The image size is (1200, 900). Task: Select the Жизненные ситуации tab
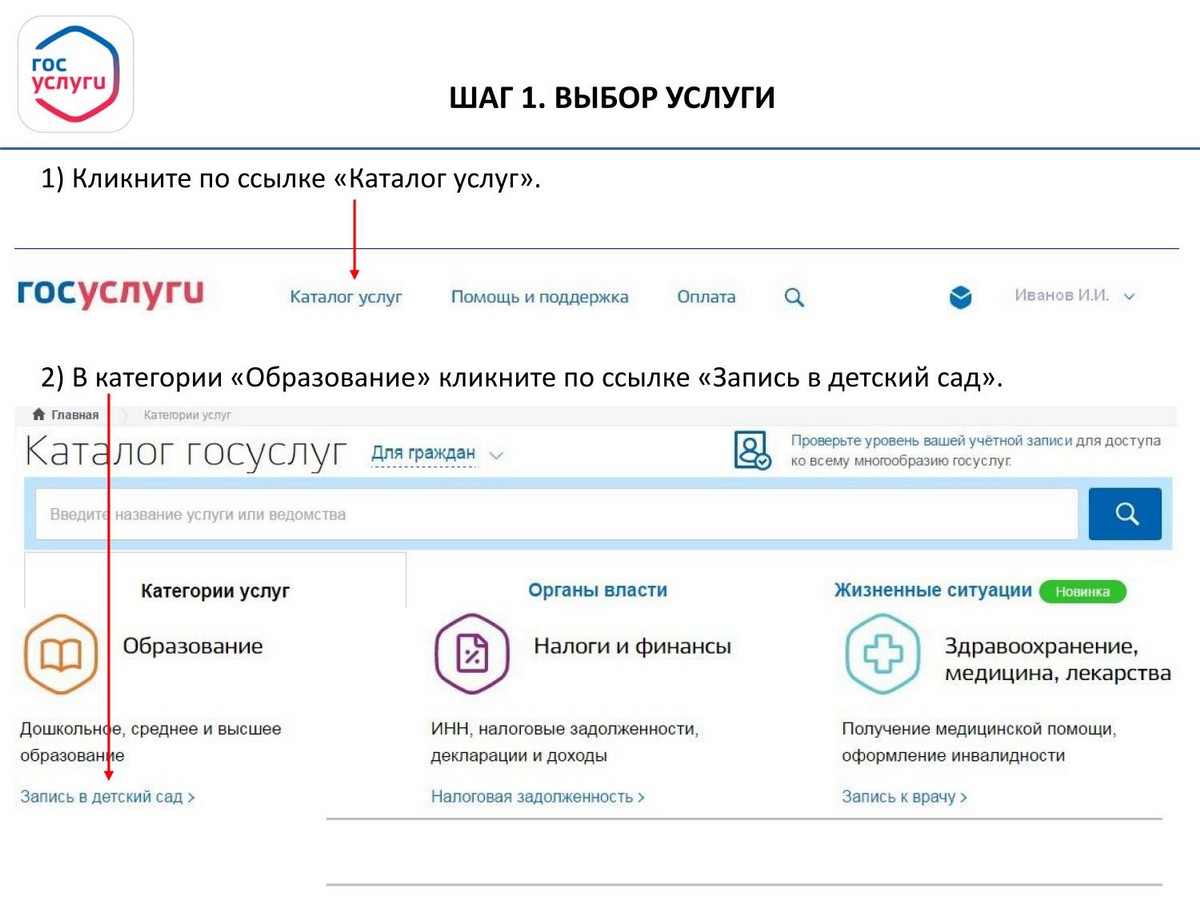tap(933, 590)
